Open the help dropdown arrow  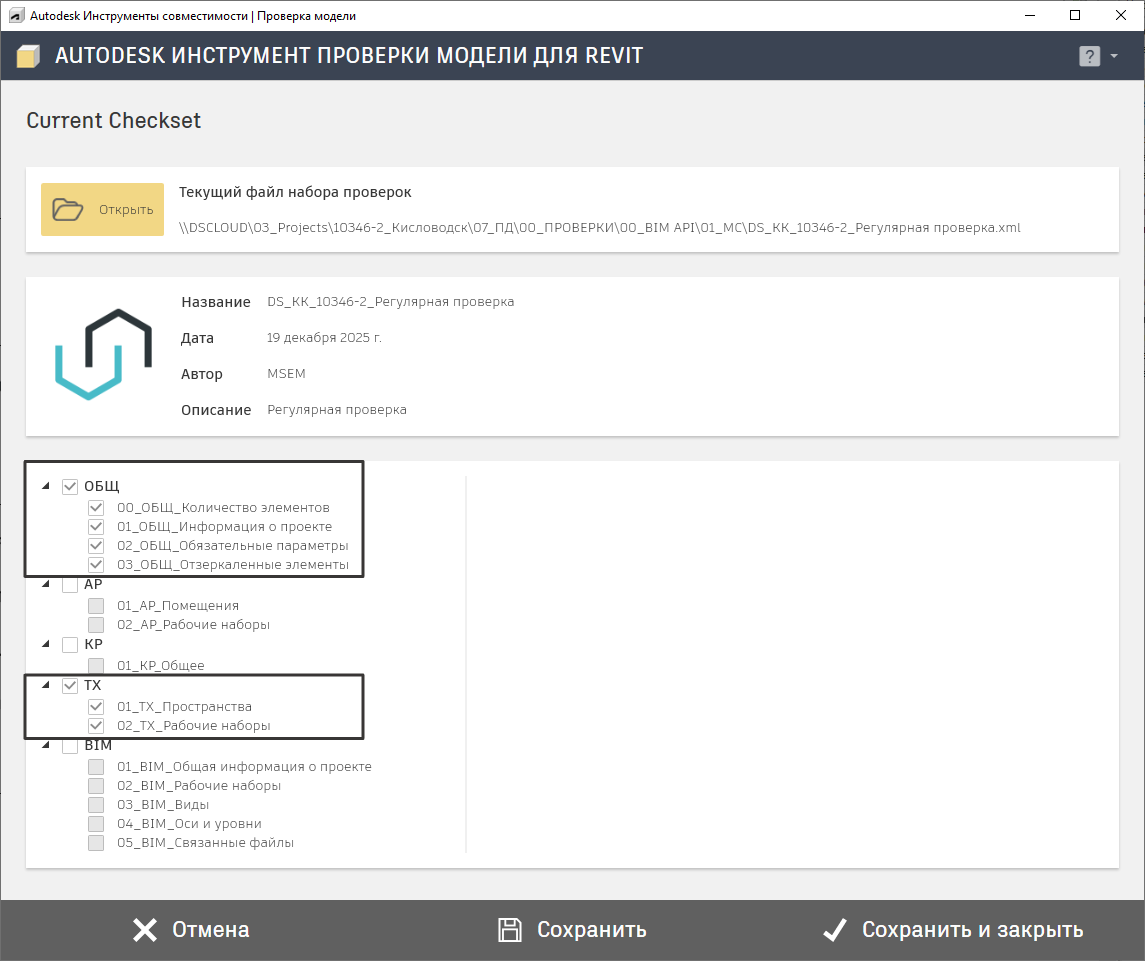[x=1114, y=57]
